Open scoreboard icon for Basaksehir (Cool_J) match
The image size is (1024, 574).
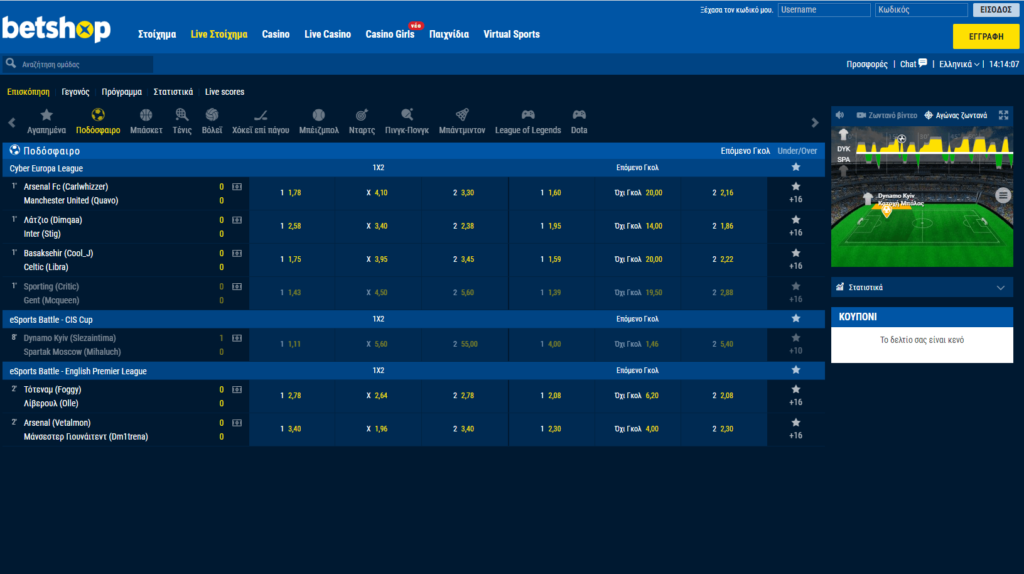tap(237, 253)
